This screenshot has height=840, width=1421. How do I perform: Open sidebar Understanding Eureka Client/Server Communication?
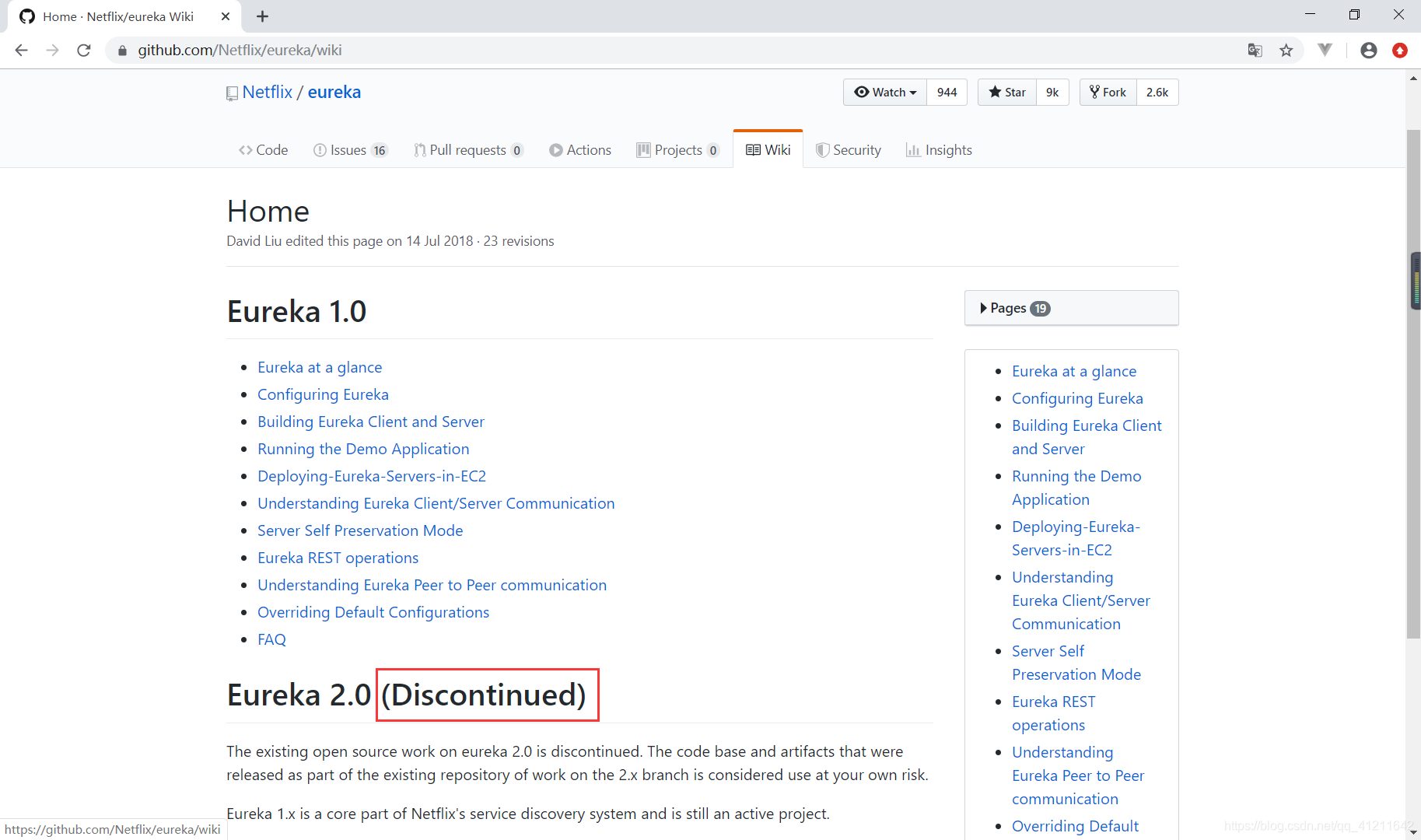coord(1080,600)
